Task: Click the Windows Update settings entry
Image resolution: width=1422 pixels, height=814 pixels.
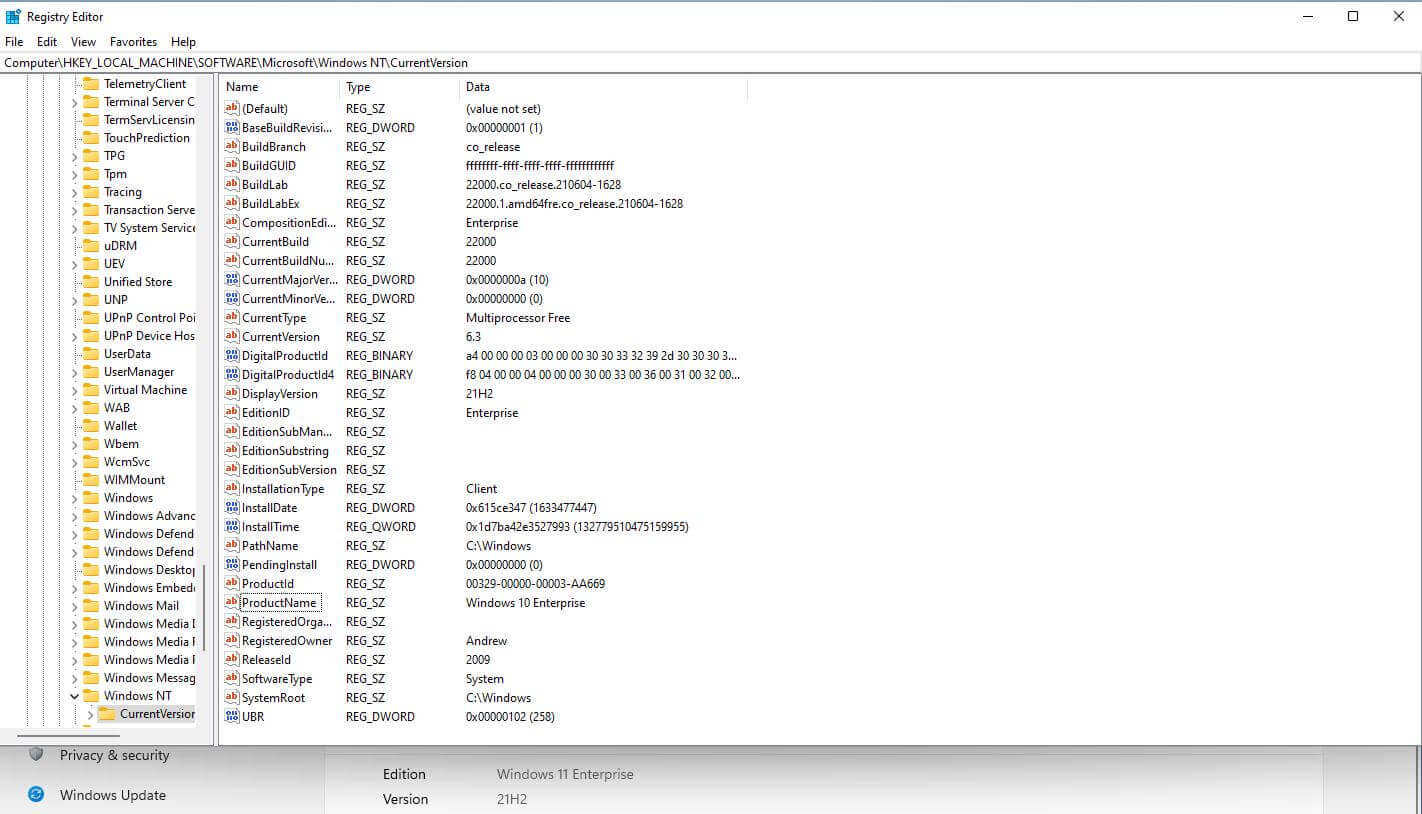Action: tap(113, 794)
